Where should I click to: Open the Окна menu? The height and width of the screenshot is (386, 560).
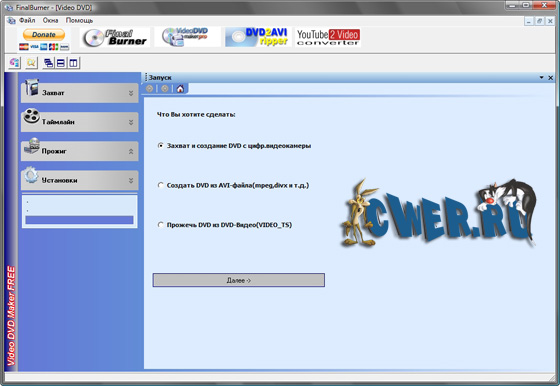[x=50, y=20]
